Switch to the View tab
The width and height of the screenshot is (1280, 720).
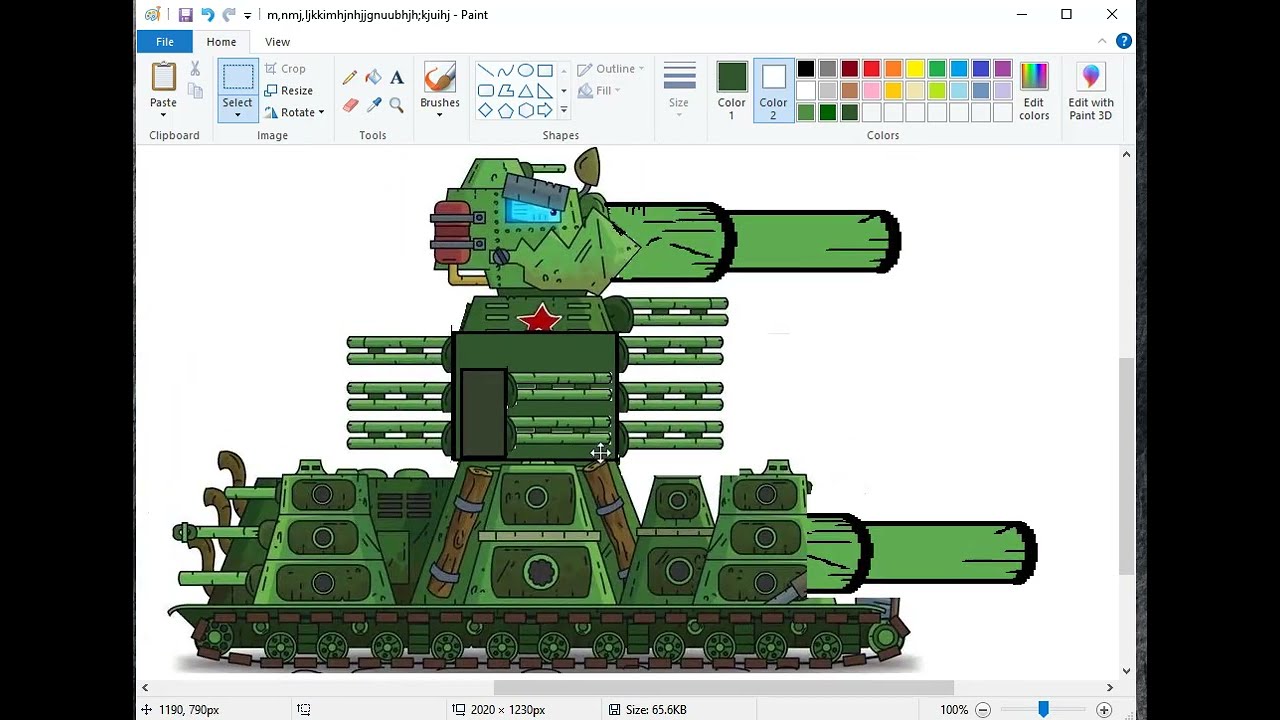(277, 42)
